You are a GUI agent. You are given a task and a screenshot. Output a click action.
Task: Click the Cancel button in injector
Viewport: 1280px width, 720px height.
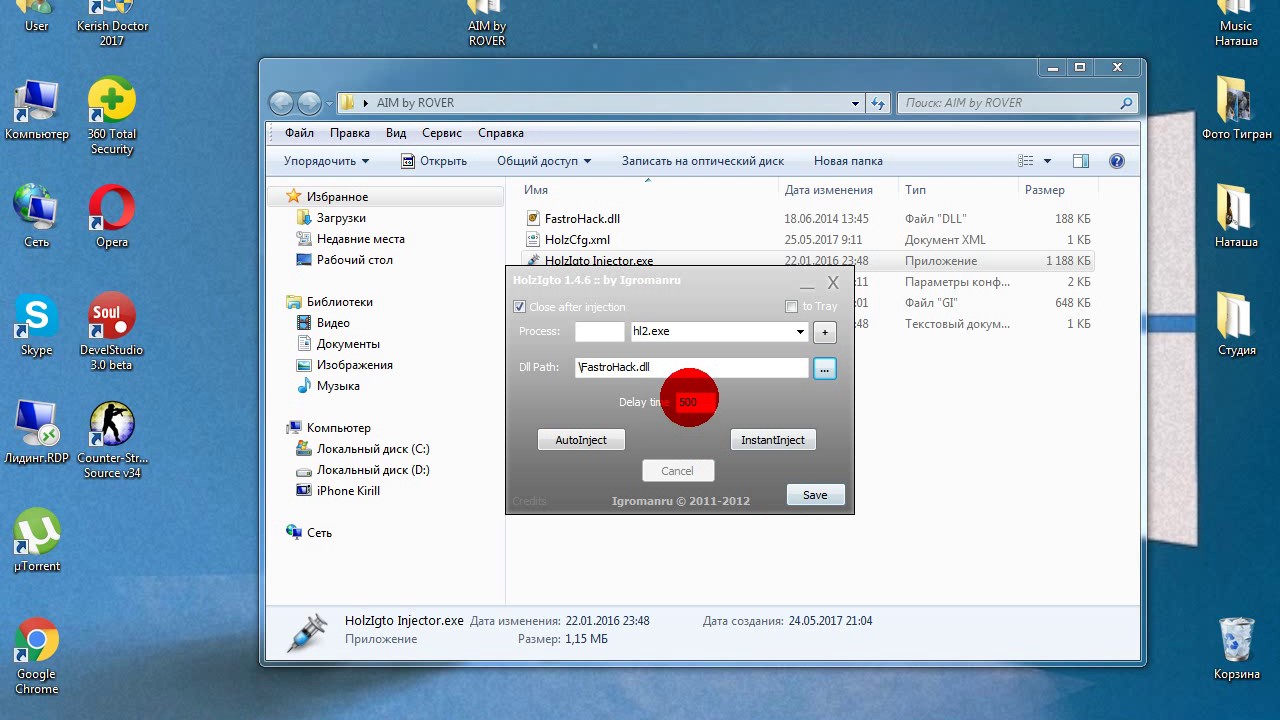click(x=677, y=471)
